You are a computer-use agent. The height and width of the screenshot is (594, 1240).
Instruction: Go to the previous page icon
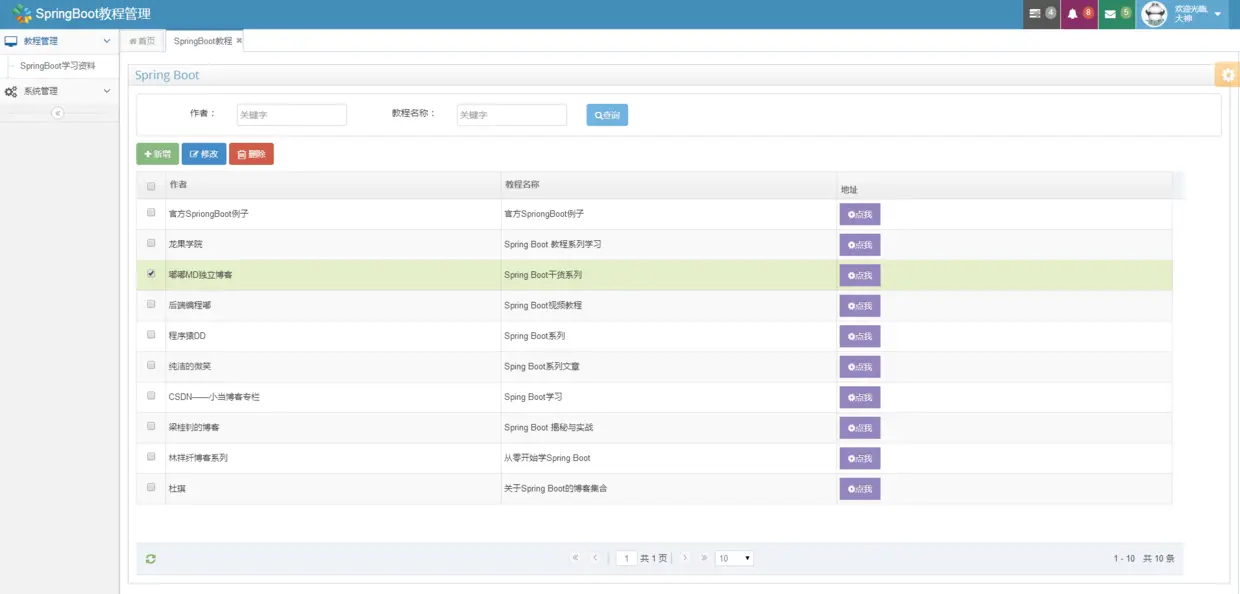pos(595,558)
